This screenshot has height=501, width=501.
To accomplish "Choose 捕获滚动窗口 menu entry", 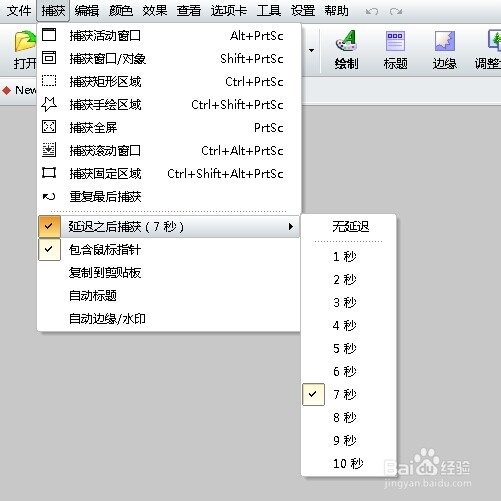I will click(169, 150).
